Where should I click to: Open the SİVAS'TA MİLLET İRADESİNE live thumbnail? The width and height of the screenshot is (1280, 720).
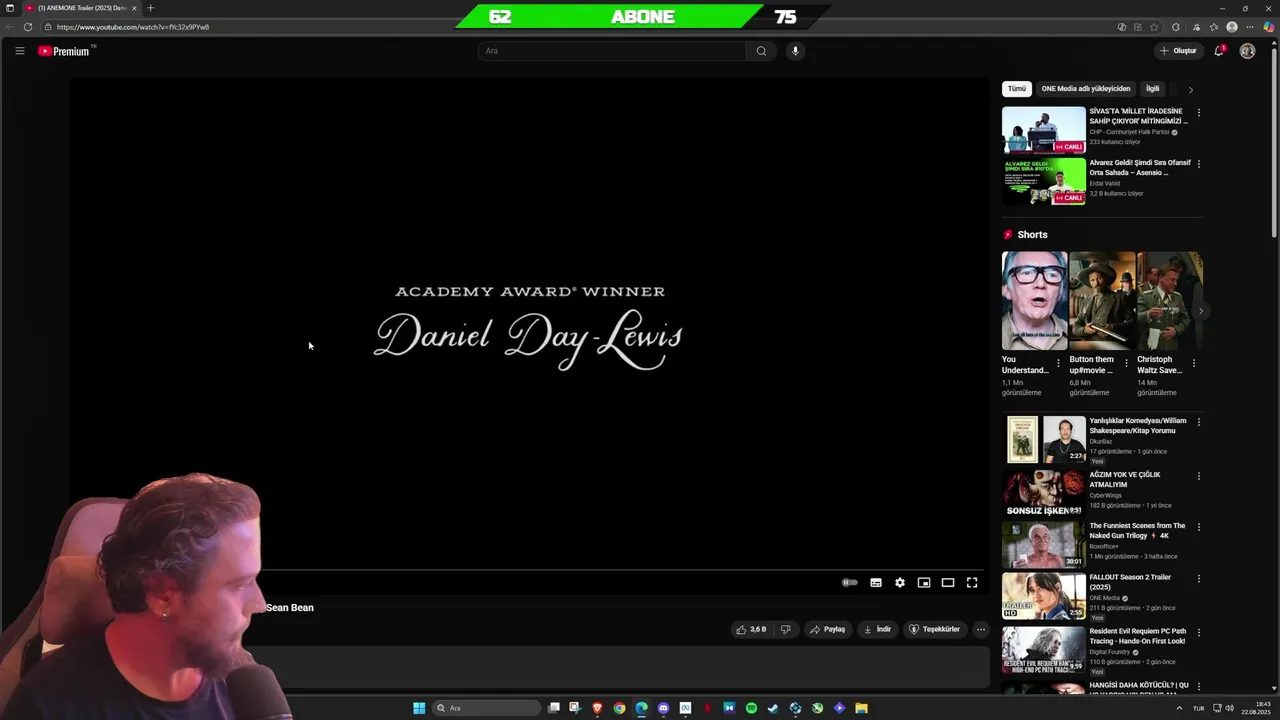1044,130
